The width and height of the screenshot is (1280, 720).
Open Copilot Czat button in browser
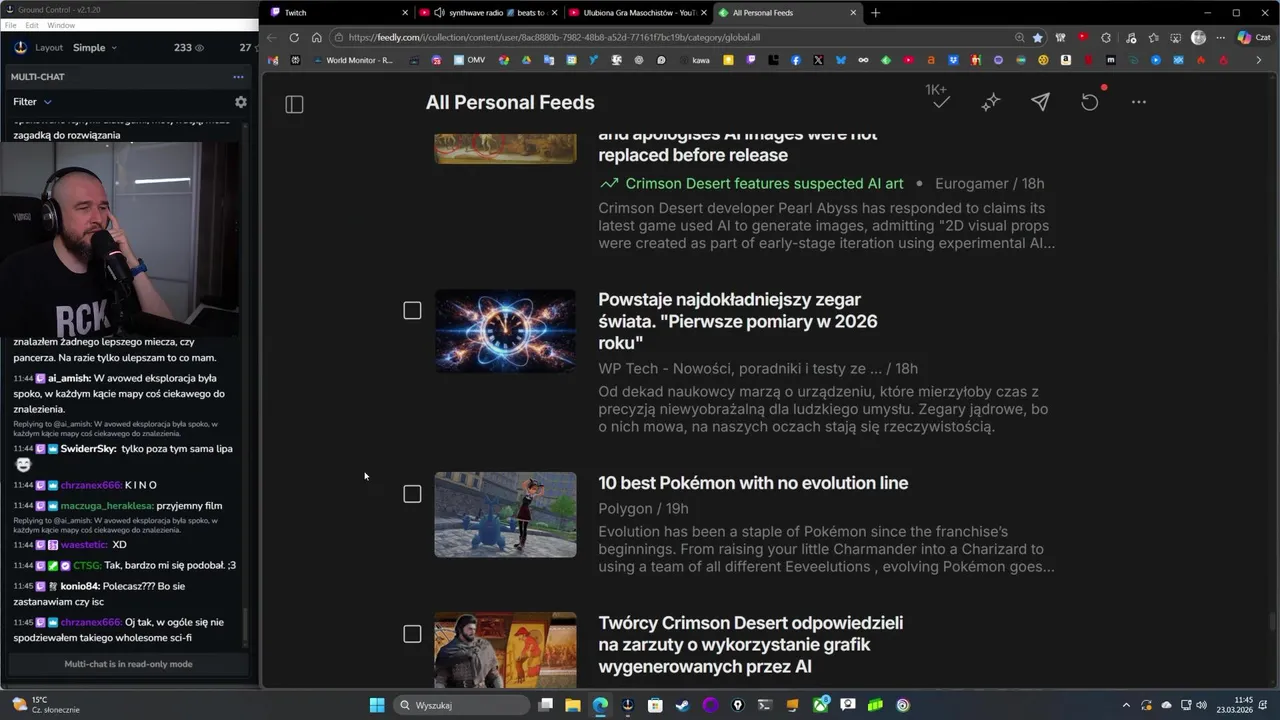1253,37
